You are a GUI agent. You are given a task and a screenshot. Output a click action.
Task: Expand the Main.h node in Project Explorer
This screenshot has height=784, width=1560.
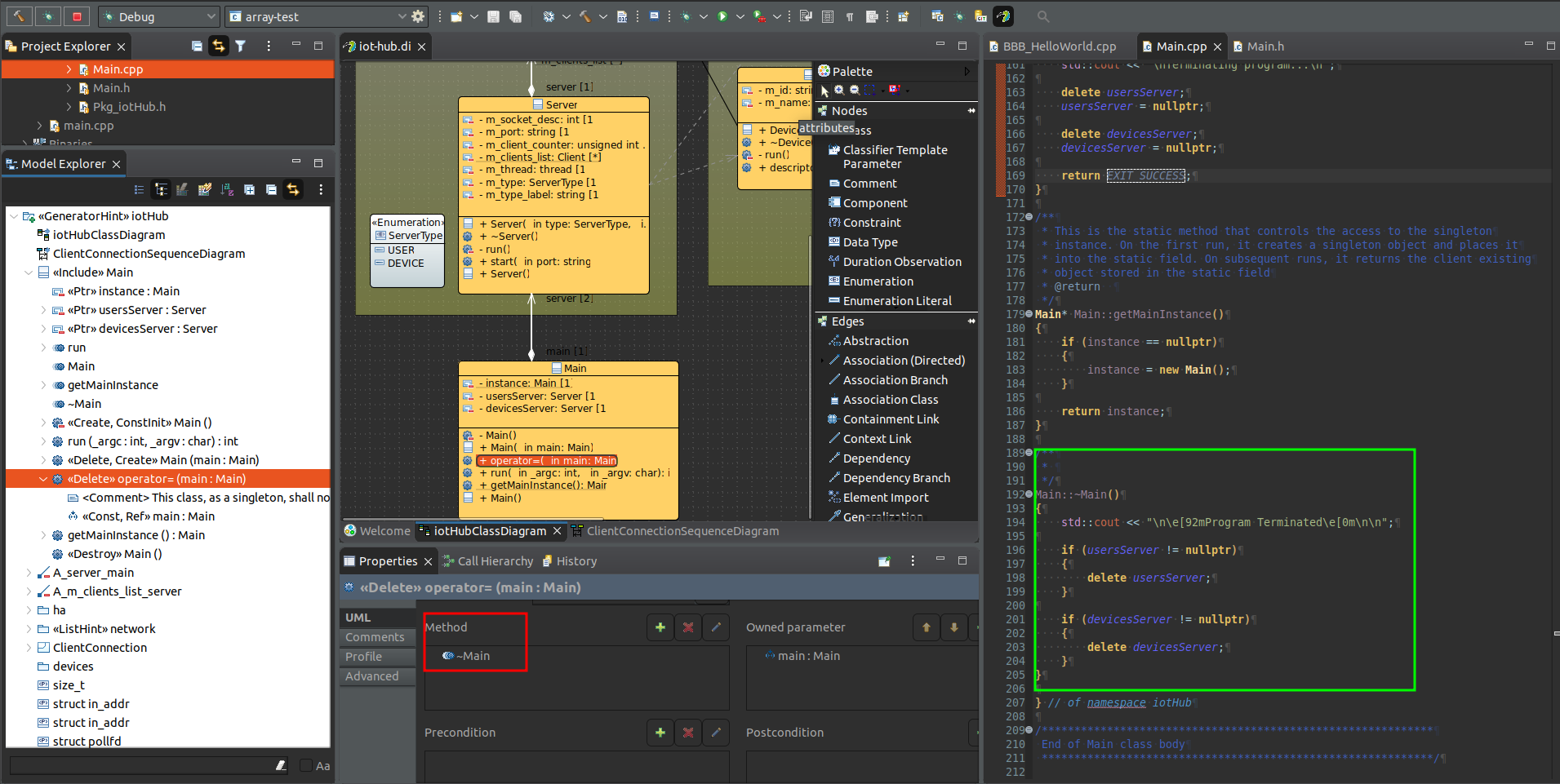(x=69, y=88)
